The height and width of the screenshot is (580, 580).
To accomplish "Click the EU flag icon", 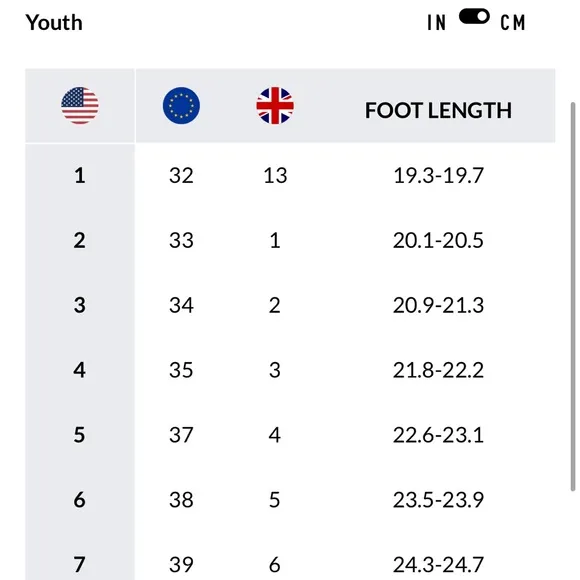I will pos(181,106).
